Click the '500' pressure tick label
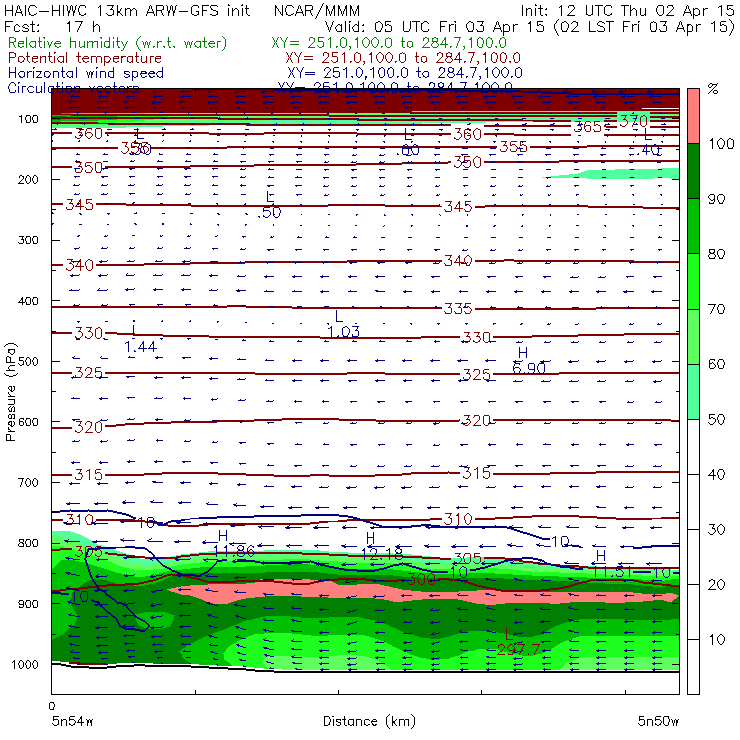 pyautogui.click(x=28, y=361)
